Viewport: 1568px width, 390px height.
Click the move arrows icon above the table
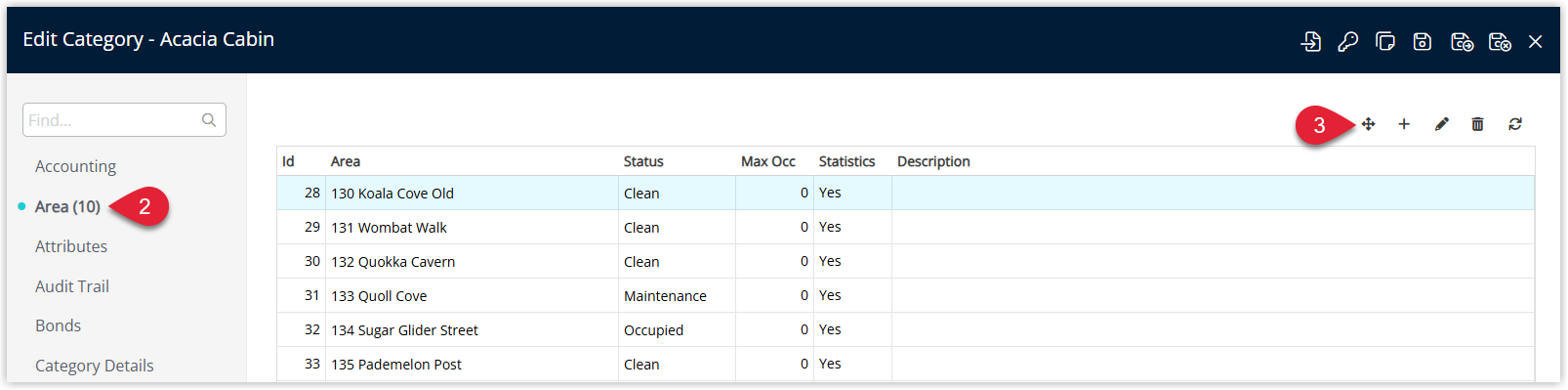click(x=1368, y=124)
